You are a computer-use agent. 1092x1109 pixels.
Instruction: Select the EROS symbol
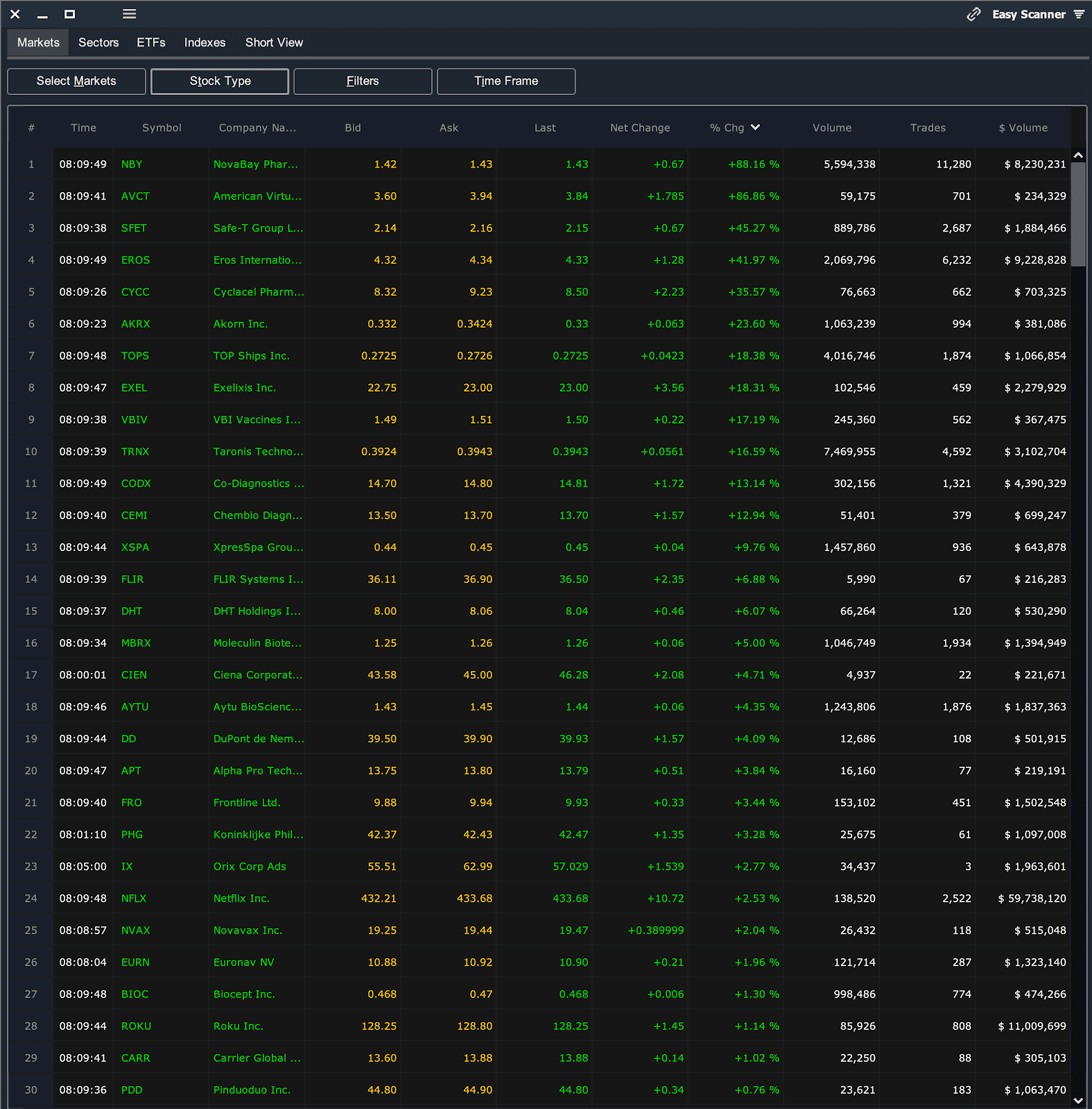[x=135, y=260]
